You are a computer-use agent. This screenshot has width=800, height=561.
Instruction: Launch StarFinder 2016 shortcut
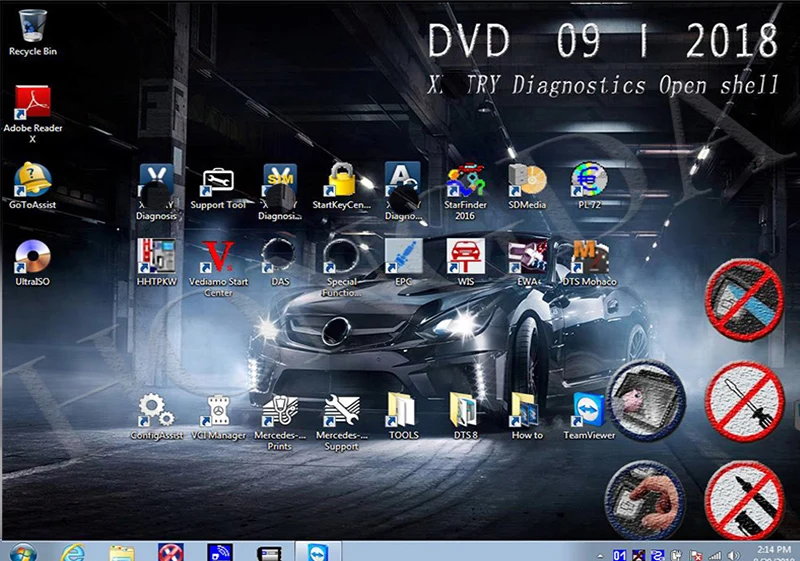coord(465,192)
